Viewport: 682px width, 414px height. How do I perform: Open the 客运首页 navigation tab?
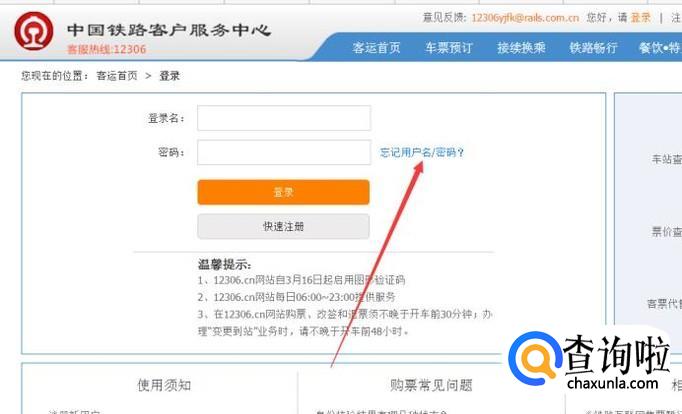point(377,47)
